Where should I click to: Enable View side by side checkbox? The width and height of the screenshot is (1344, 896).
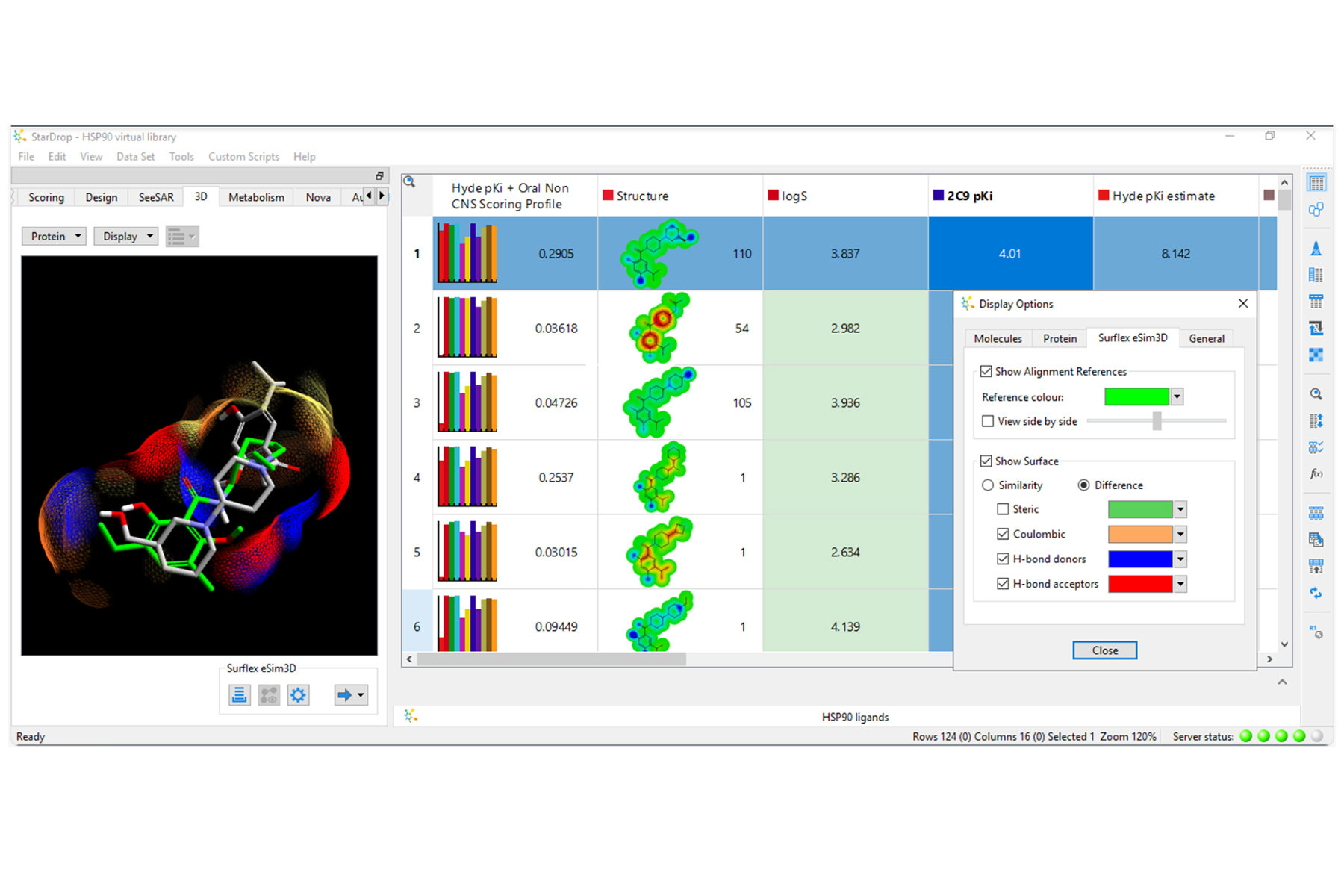point(988,421)
